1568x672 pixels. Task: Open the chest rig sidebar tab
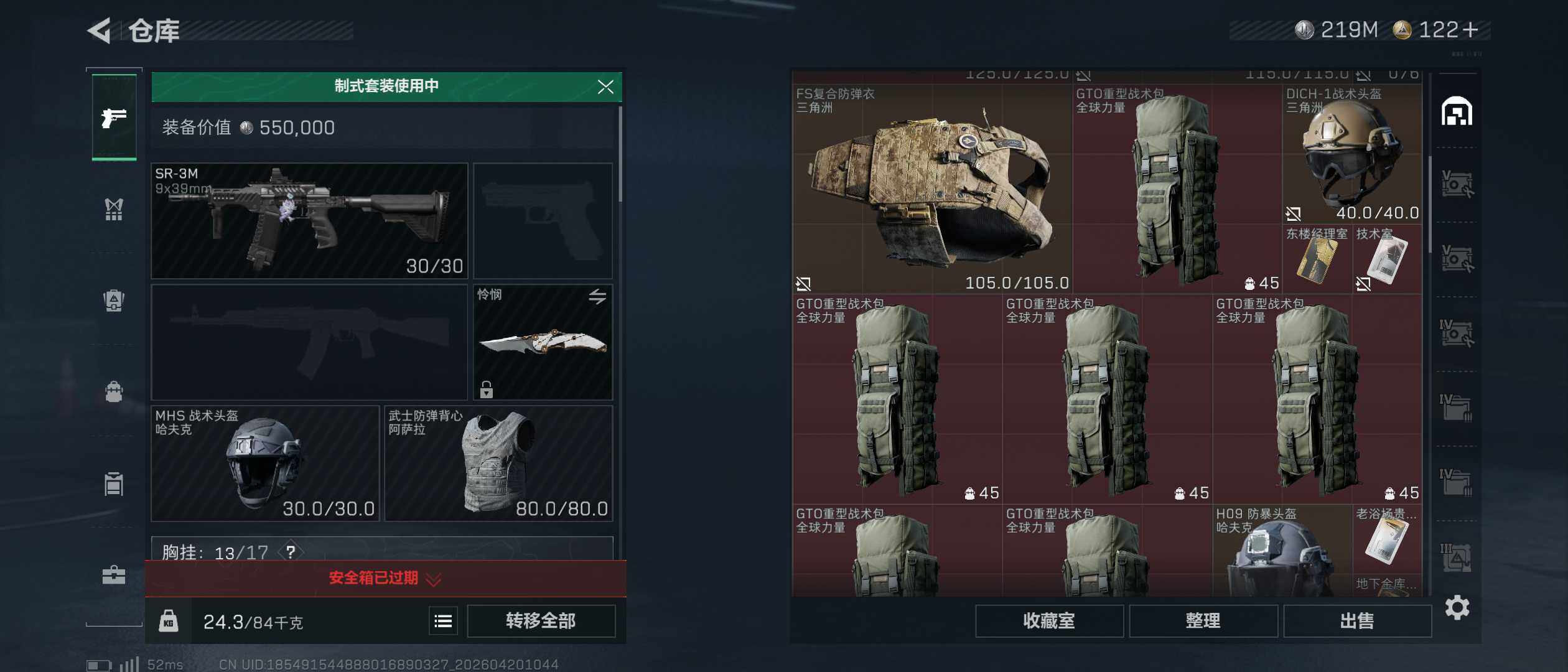point(114,209)
